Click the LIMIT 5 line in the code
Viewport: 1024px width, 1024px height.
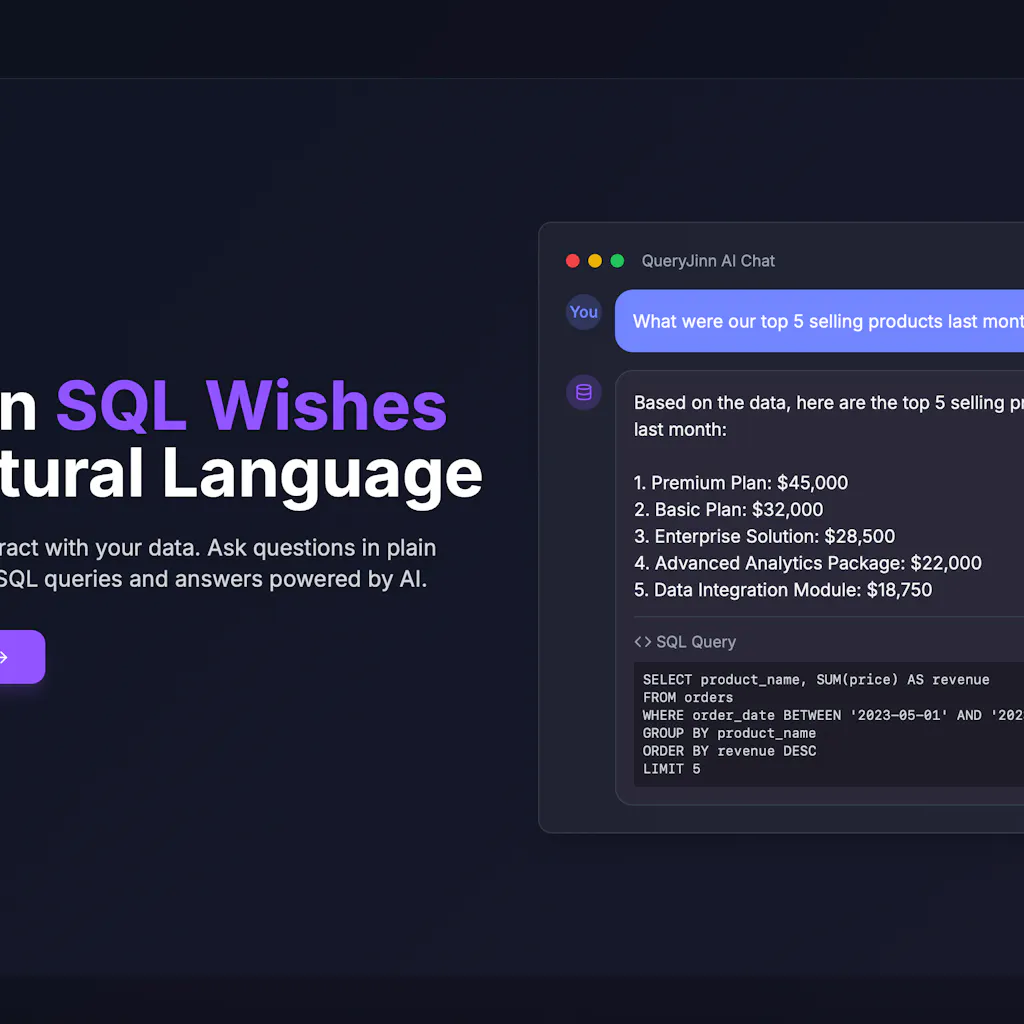tap(672, 769)
